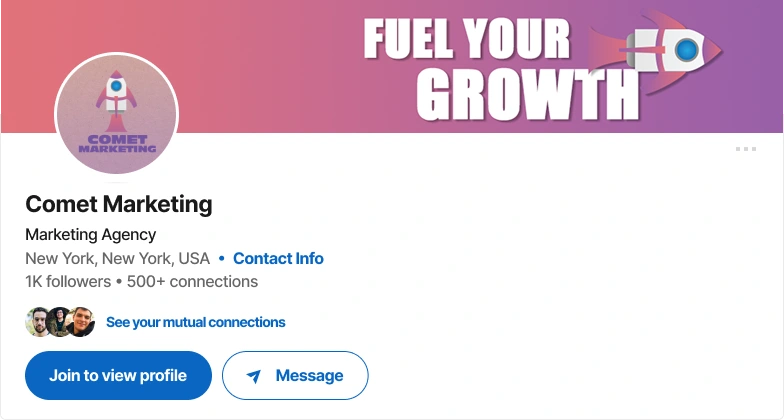This screenshot has width=784, height=420.
Task: Click the 1K followers count
Action: point(68,282)
